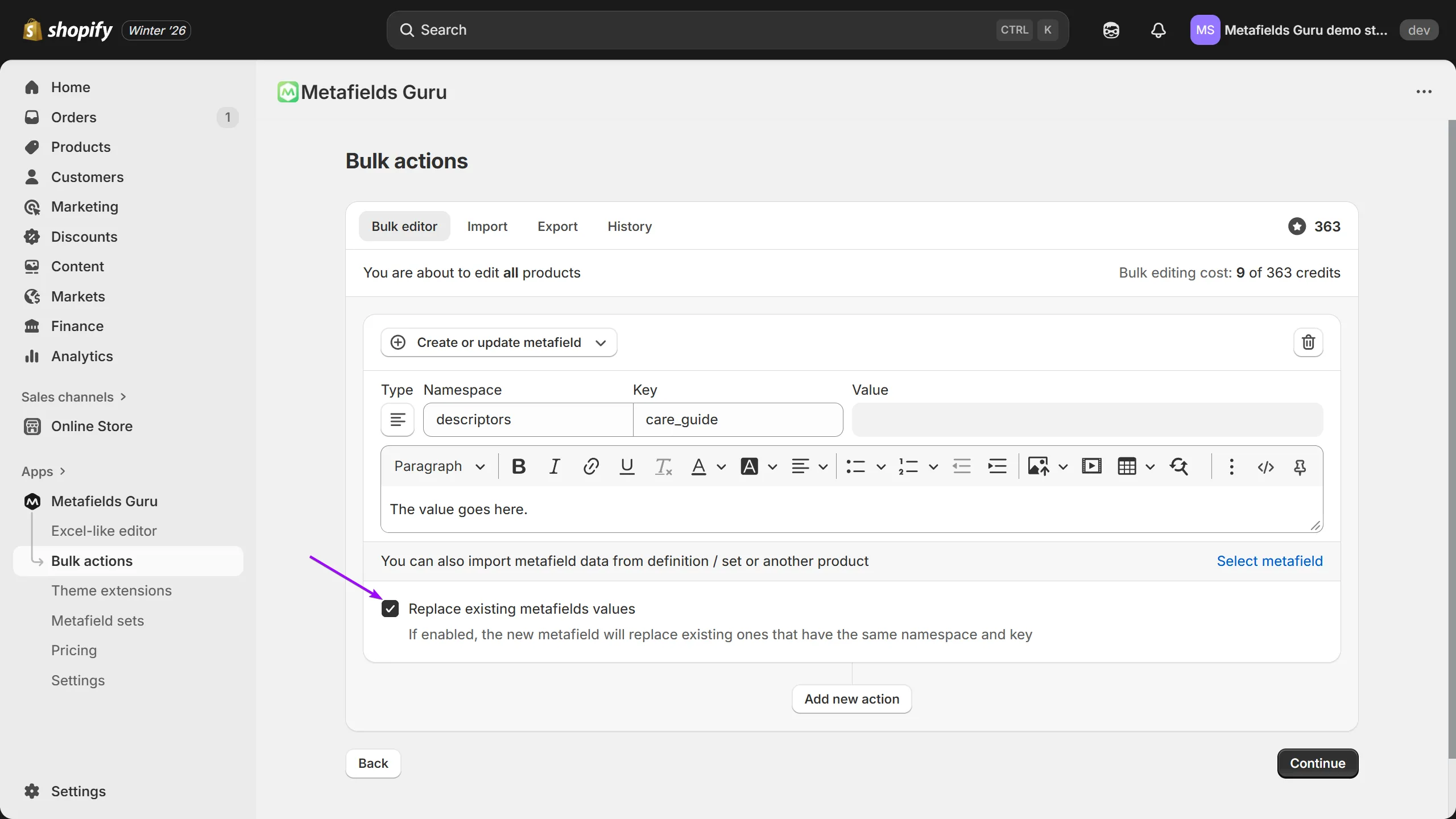Open the History tab
1456x819 pixels.
point(630,226)
